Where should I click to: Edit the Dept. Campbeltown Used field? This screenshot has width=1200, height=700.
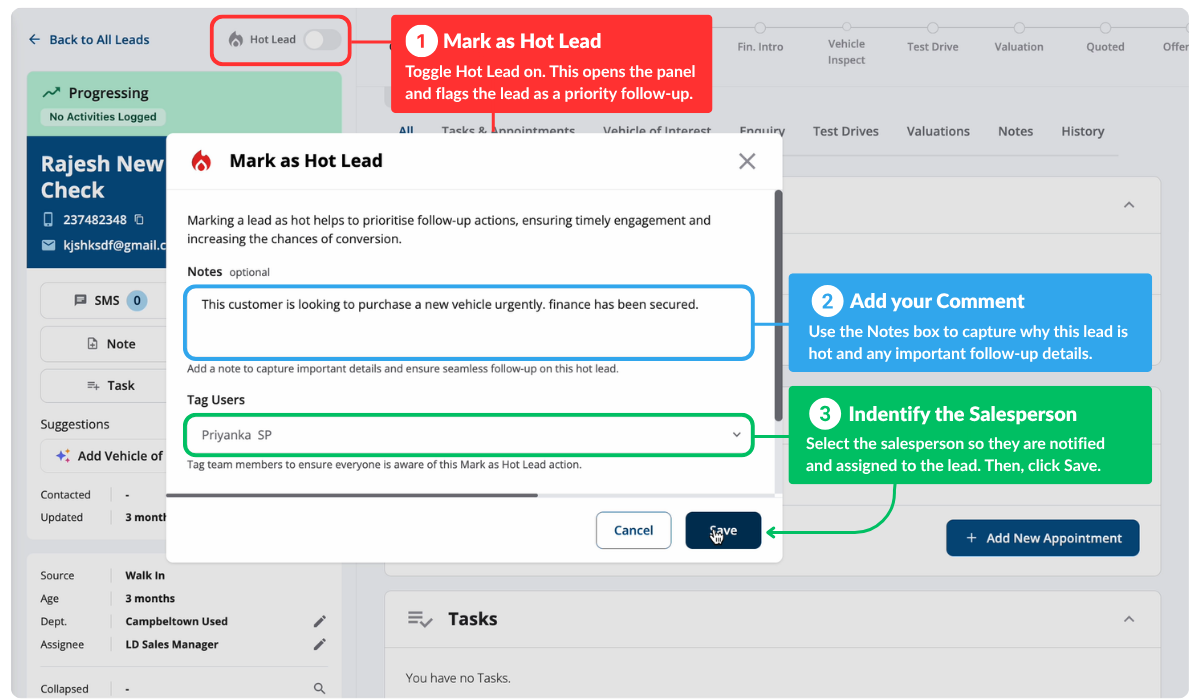pyautogui.click(x=320, y=621)
